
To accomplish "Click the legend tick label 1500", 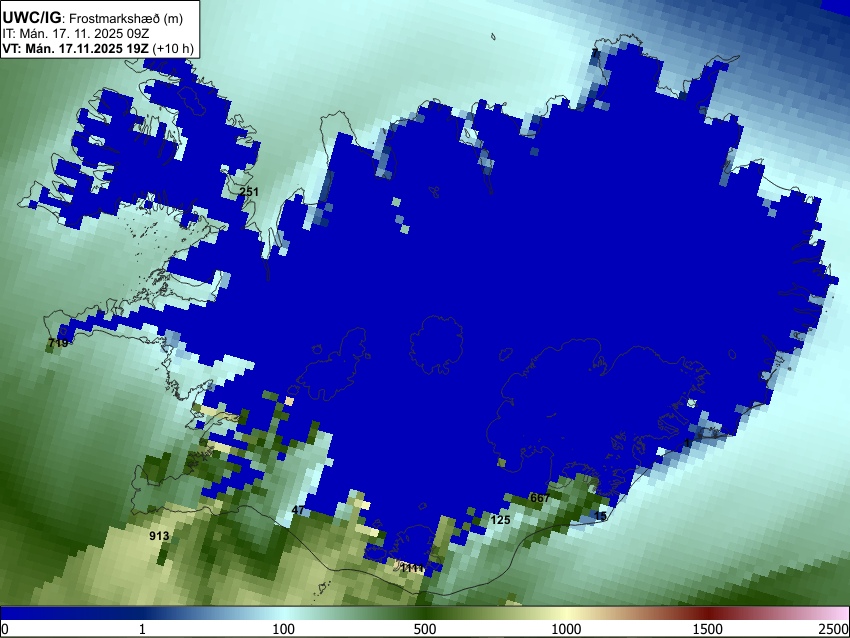I will click(x=708, y=629).
